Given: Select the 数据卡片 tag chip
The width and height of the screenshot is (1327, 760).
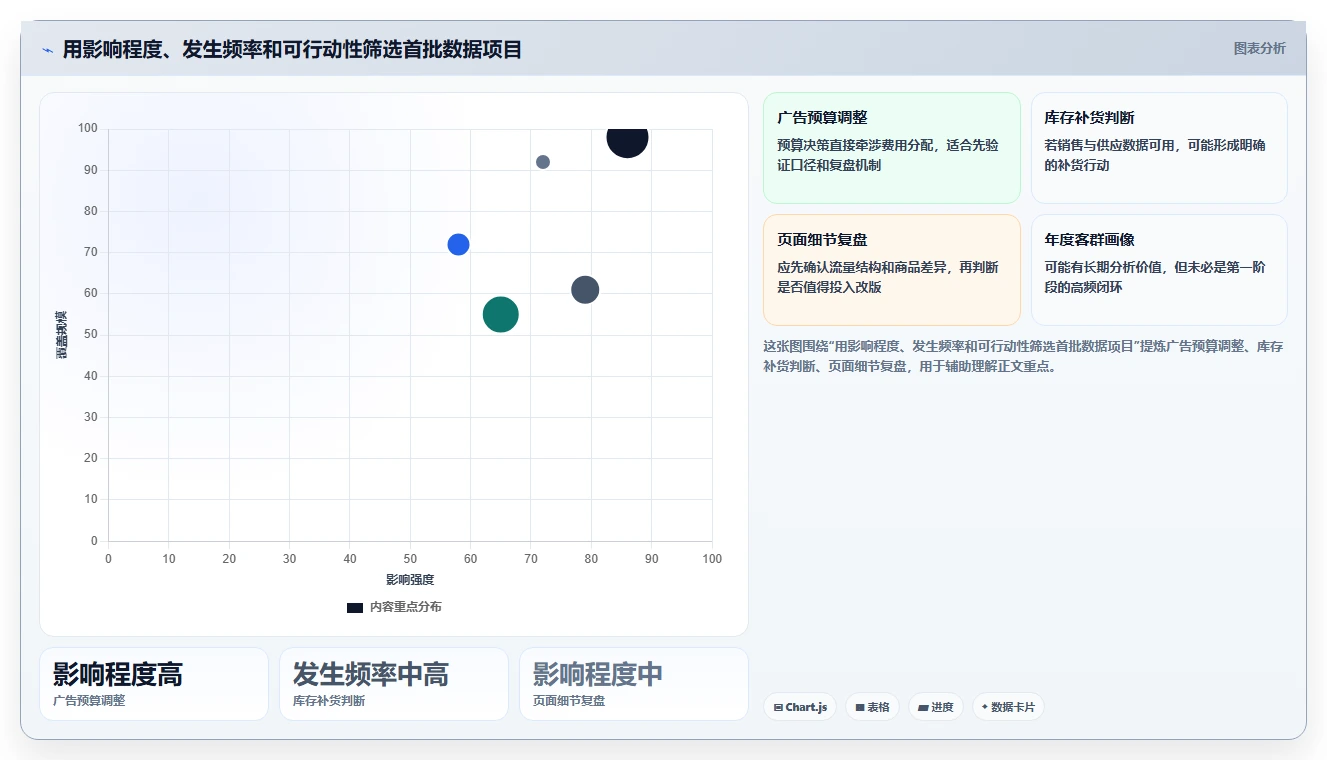Looking at the screenshot, I should click(1008, 707).
